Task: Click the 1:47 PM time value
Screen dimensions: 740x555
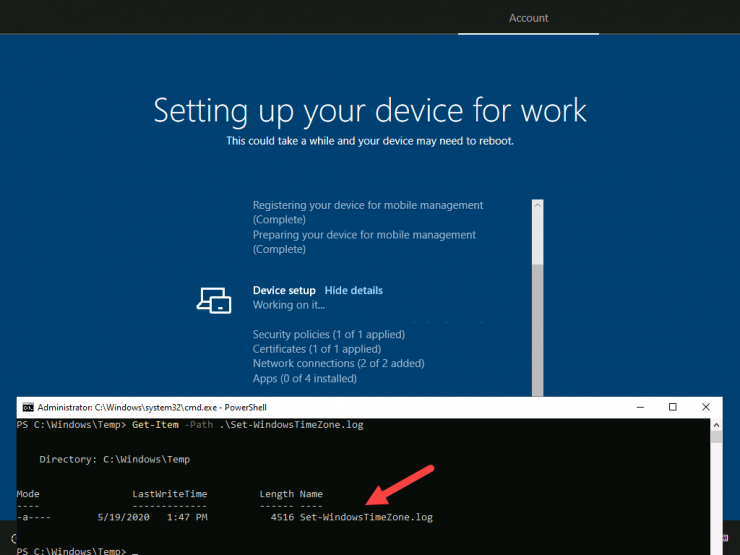Action: coord(187,517)
